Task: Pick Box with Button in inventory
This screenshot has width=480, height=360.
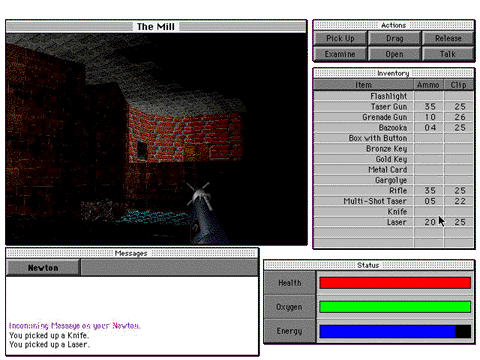Action: click(393, 138)
